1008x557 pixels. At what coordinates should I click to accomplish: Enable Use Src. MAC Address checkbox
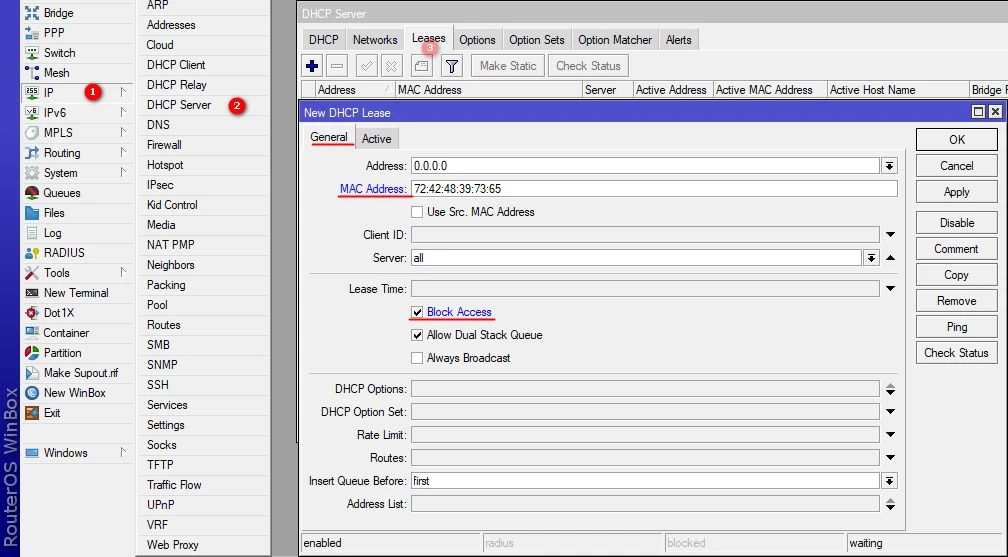pos(417,212)
